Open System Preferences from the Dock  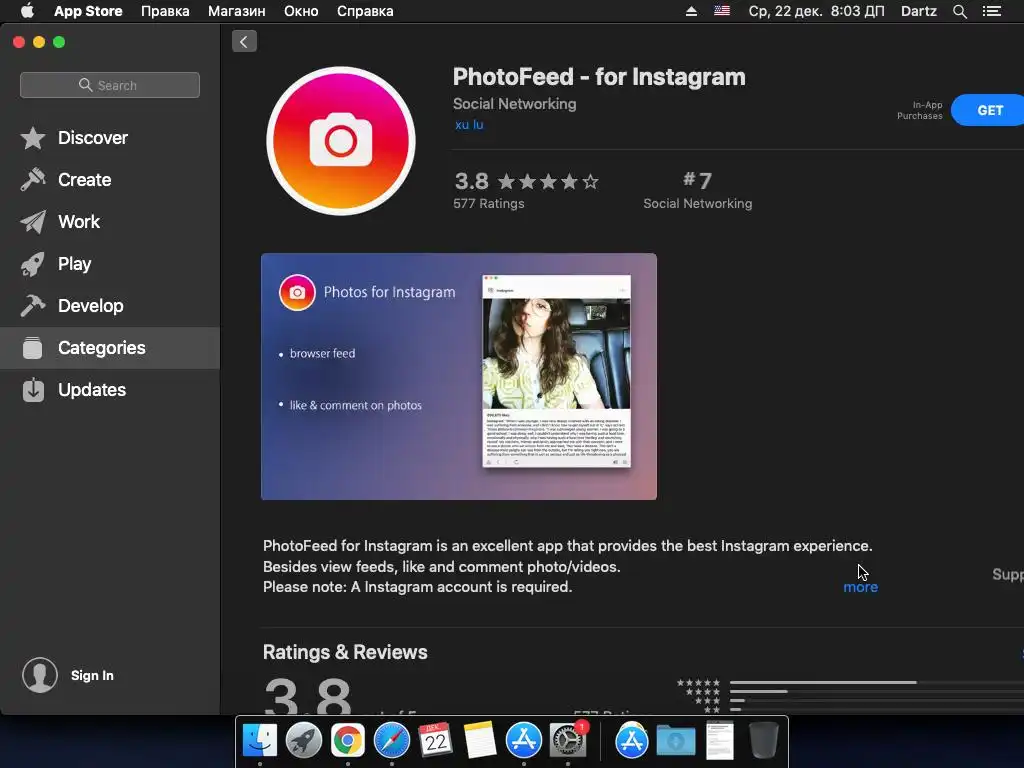coord(568,741)
